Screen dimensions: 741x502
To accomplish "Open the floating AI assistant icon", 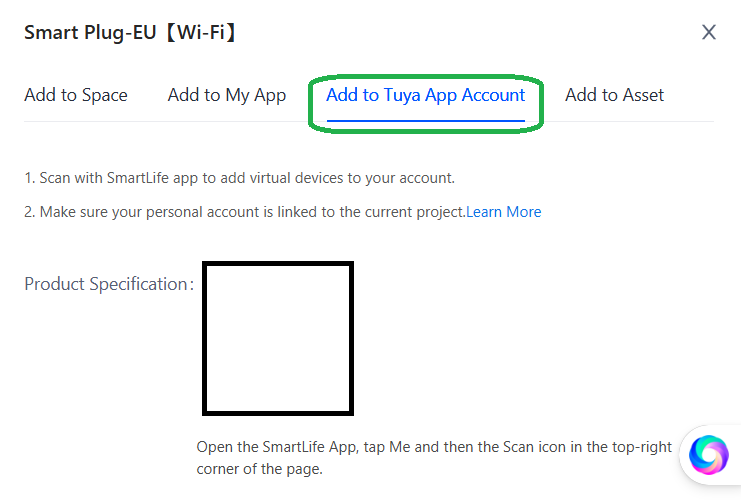I will (x=709, y=455).
